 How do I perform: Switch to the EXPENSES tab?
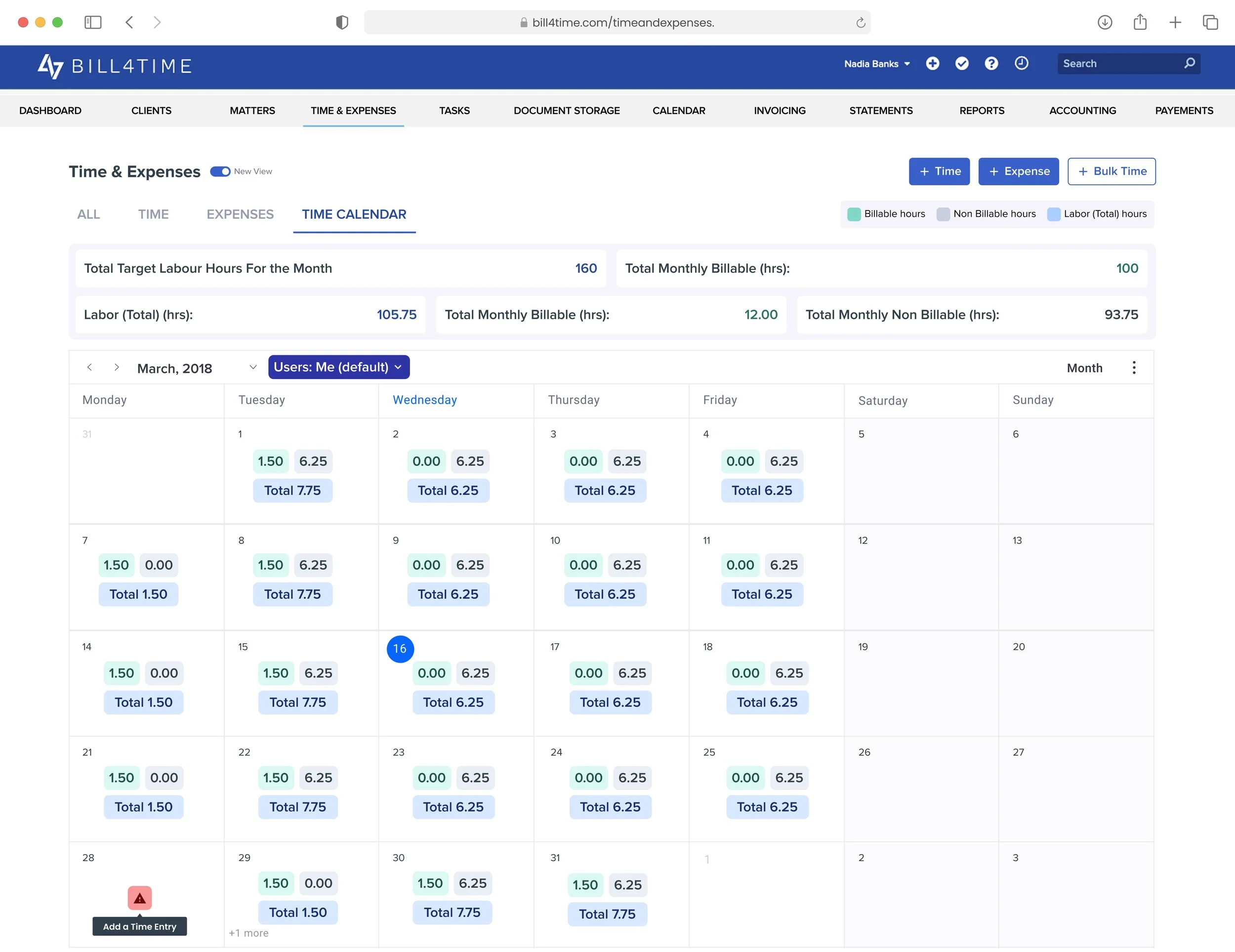click(240, 214)
